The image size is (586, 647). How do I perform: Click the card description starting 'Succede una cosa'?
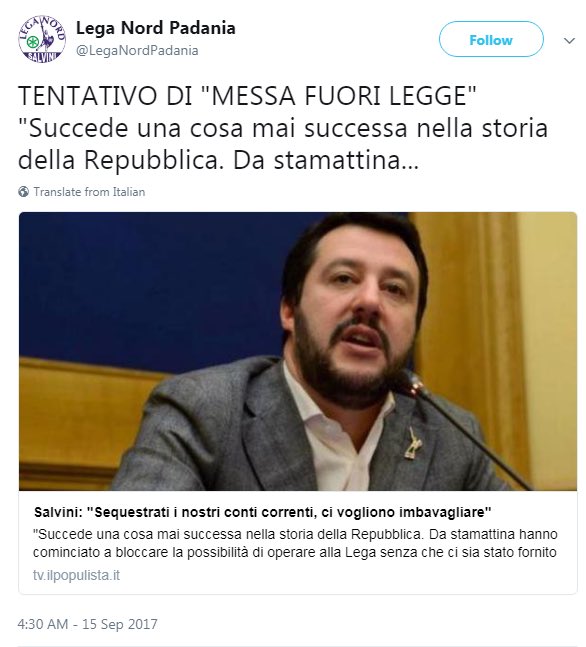coord(295,534)
